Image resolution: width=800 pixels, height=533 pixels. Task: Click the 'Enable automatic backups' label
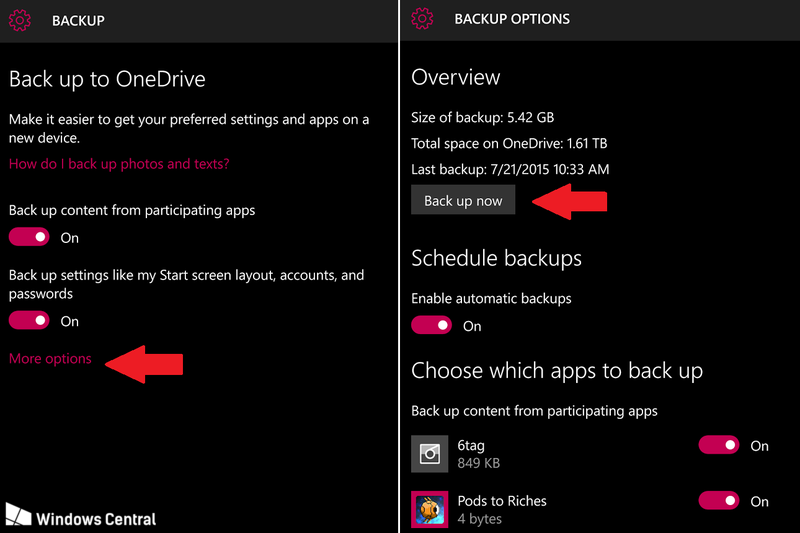coord(491,298)
